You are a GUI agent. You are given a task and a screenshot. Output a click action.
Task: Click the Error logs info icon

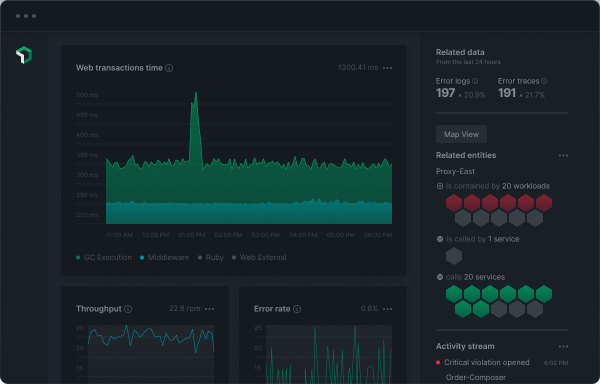[475, 81]
